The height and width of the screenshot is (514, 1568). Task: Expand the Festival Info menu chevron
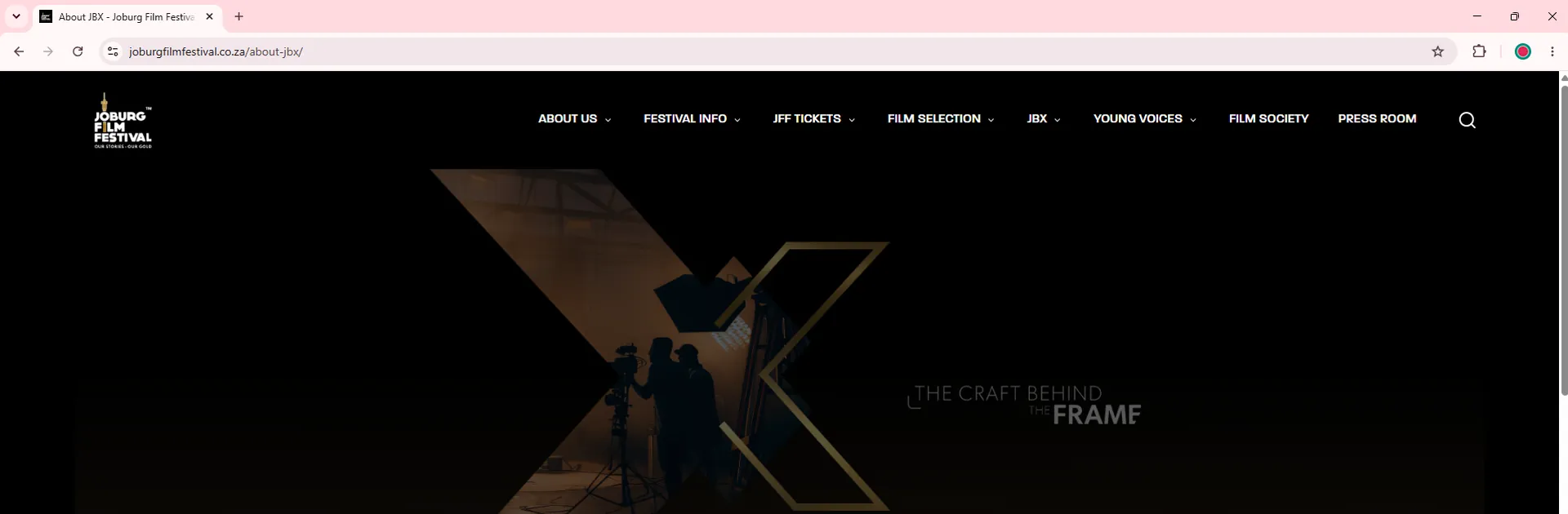[x=737, y=120]
